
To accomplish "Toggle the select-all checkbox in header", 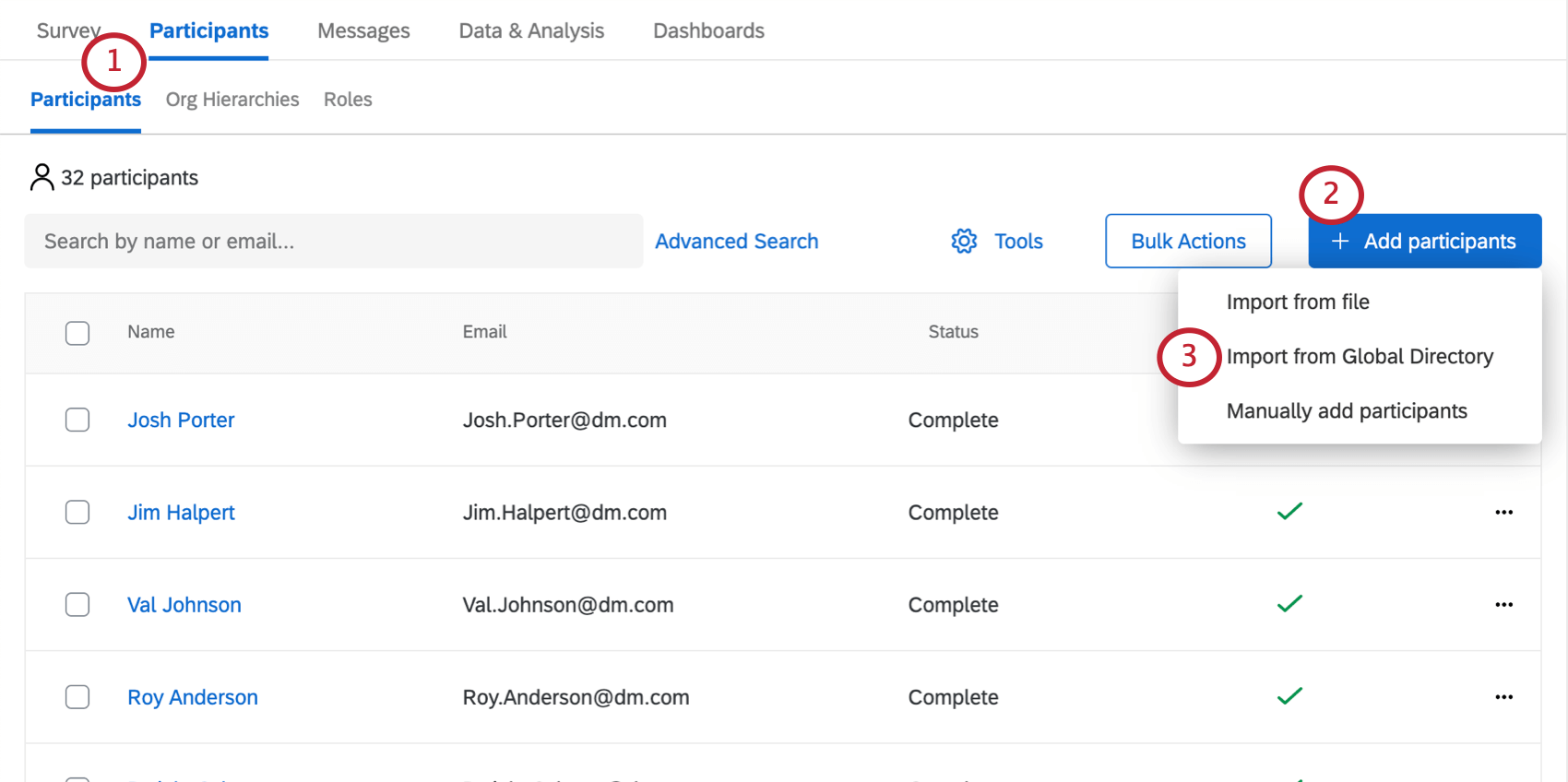I will 77,333.
